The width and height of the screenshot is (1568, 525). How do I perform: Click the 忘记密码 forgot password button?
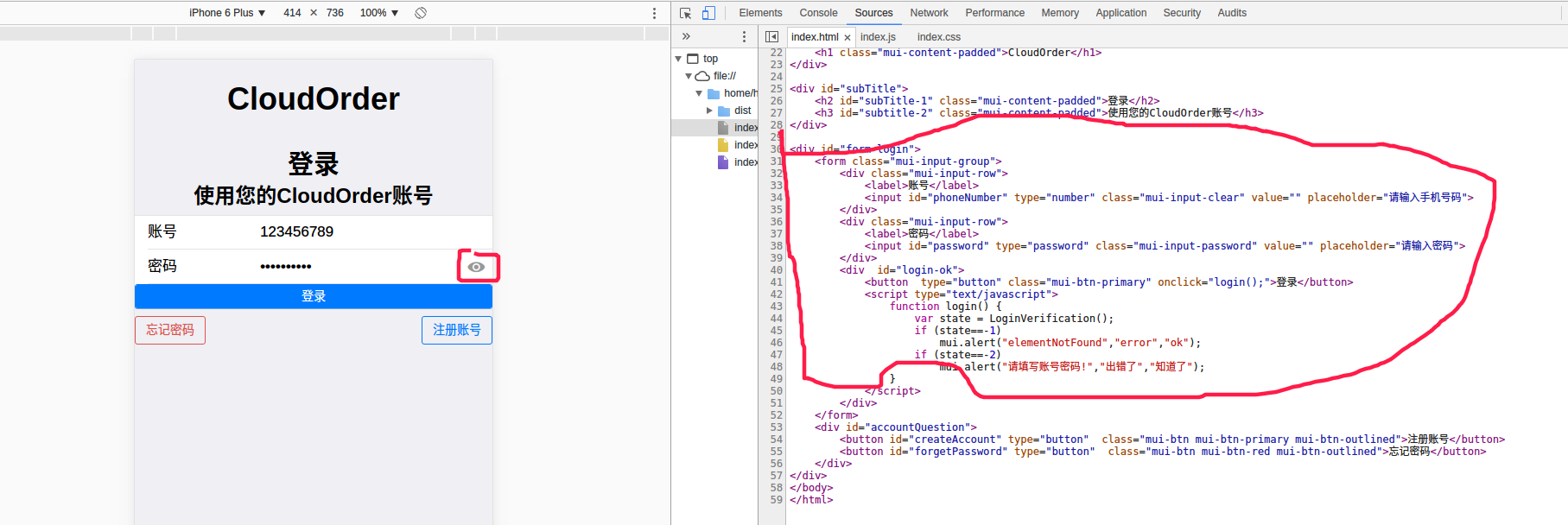[170, 330]
